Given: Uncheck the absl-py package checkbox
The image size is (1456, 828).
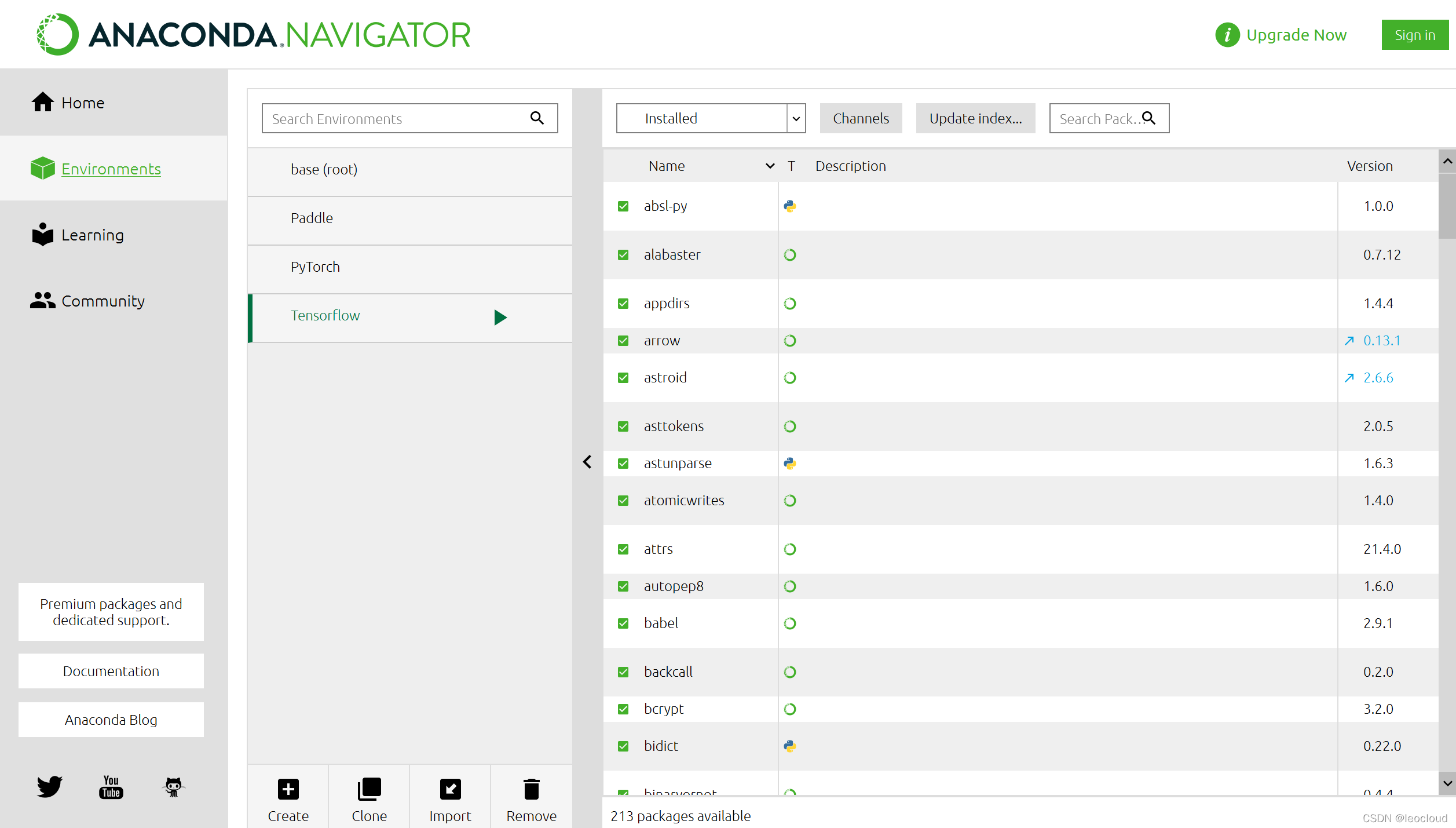Looking at the screenshot, I should (x=623, y=206).
